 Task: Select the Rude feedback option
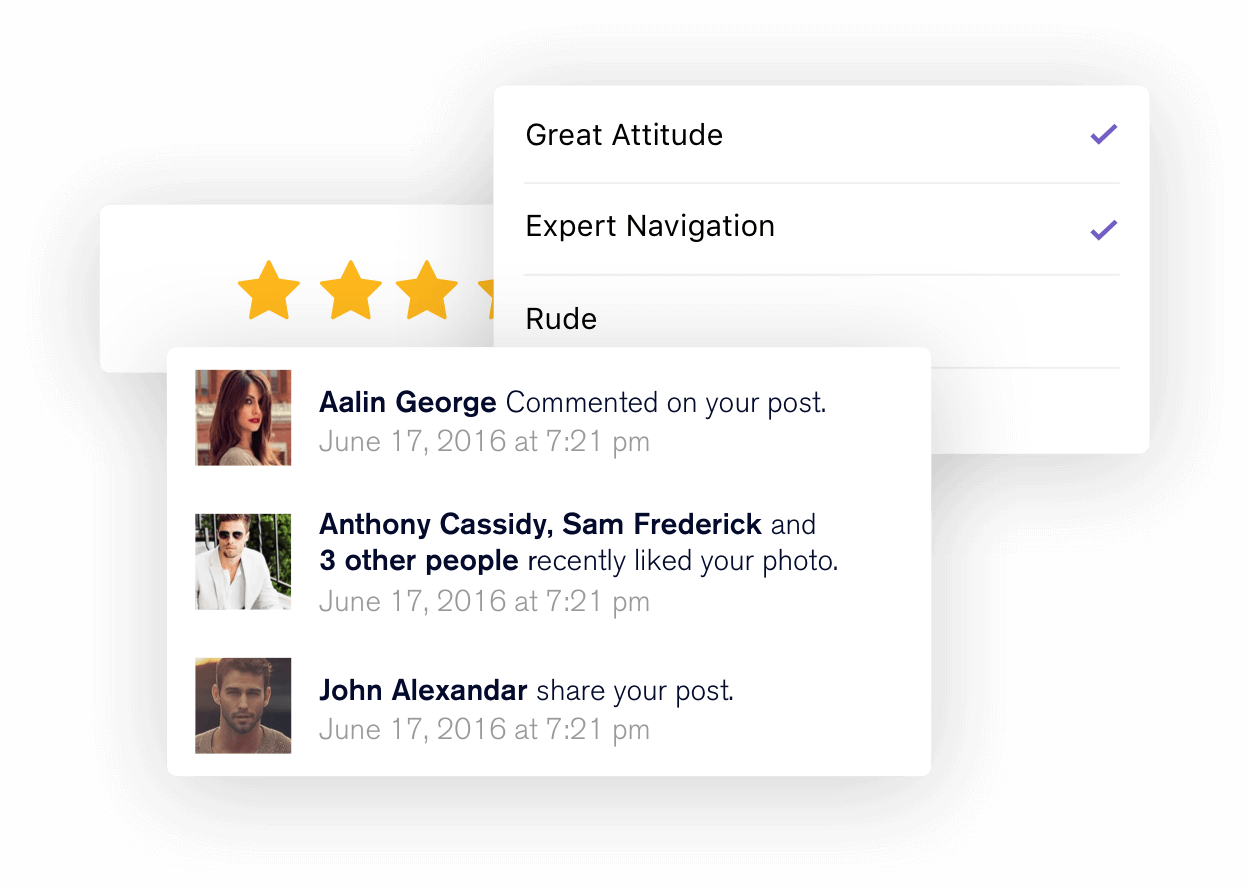561,319
